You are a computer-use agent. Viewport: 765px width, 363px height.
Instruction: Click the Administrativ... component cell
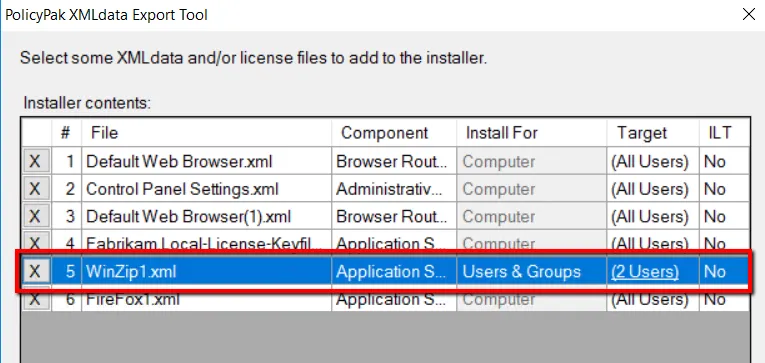(x=394, y=189)
